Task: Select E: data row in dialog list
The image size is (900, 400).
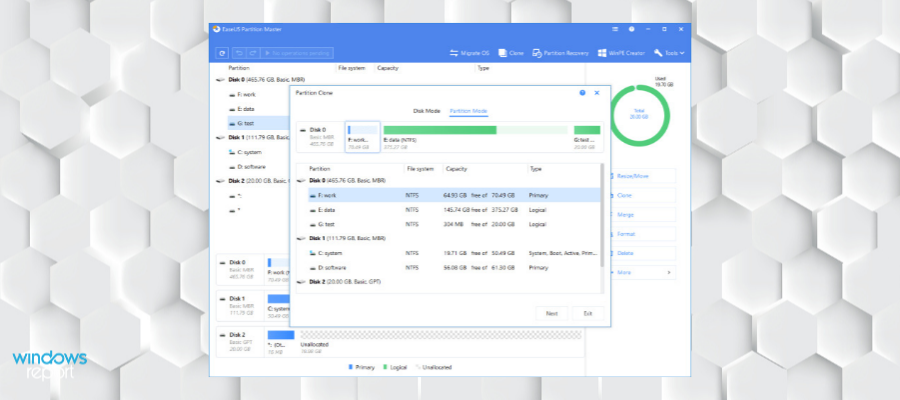Action: tap(453, 210)
